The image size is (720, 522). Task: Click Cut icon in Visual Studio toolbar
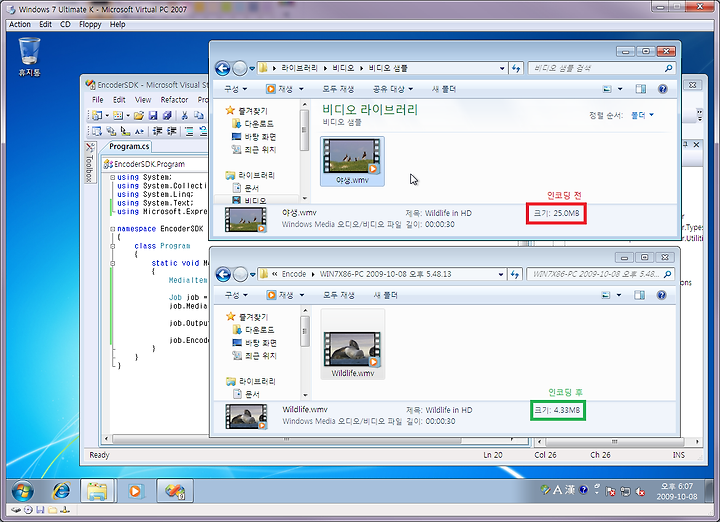point(185,115)
